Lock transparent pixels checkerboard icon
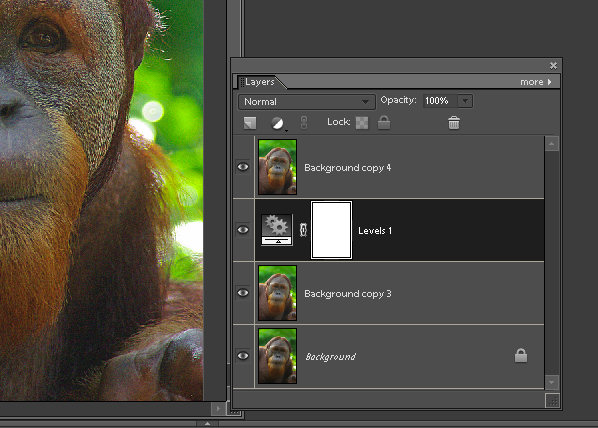This screenshot has height=428, width=598. click(362, 123)
